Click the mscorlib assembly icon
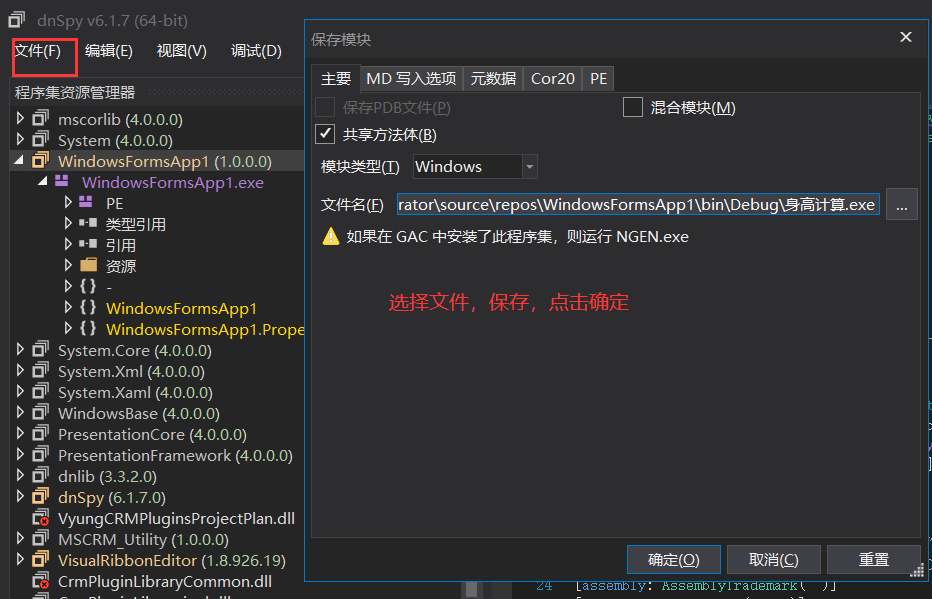This screenshot has height=599, width=932. [40, 119]
